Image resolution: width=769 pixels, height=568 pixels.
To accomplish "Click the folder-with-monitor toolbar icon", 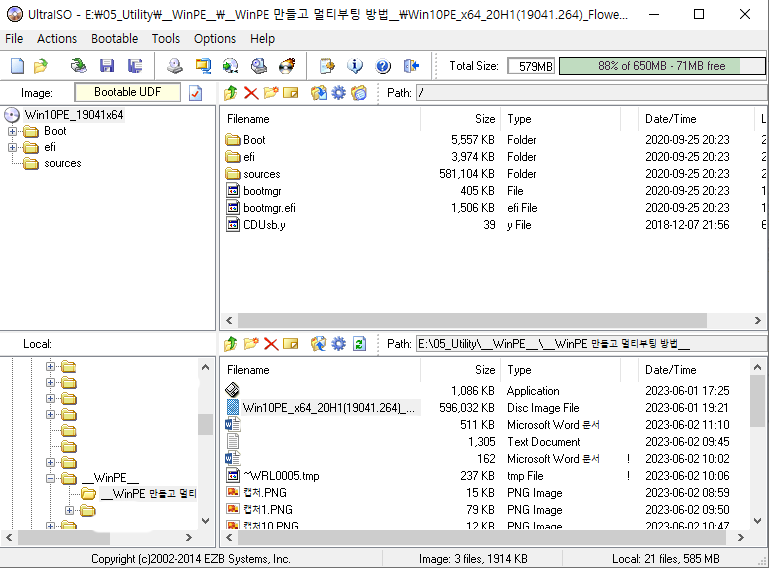I will (x=203, y=66).
